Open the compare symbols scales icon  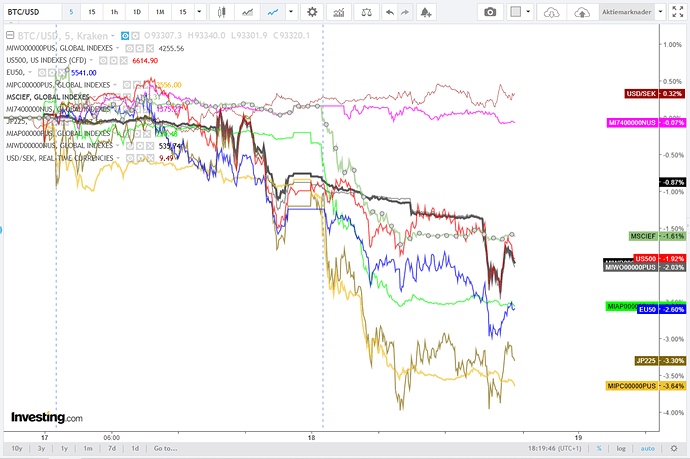pos(366,12)
